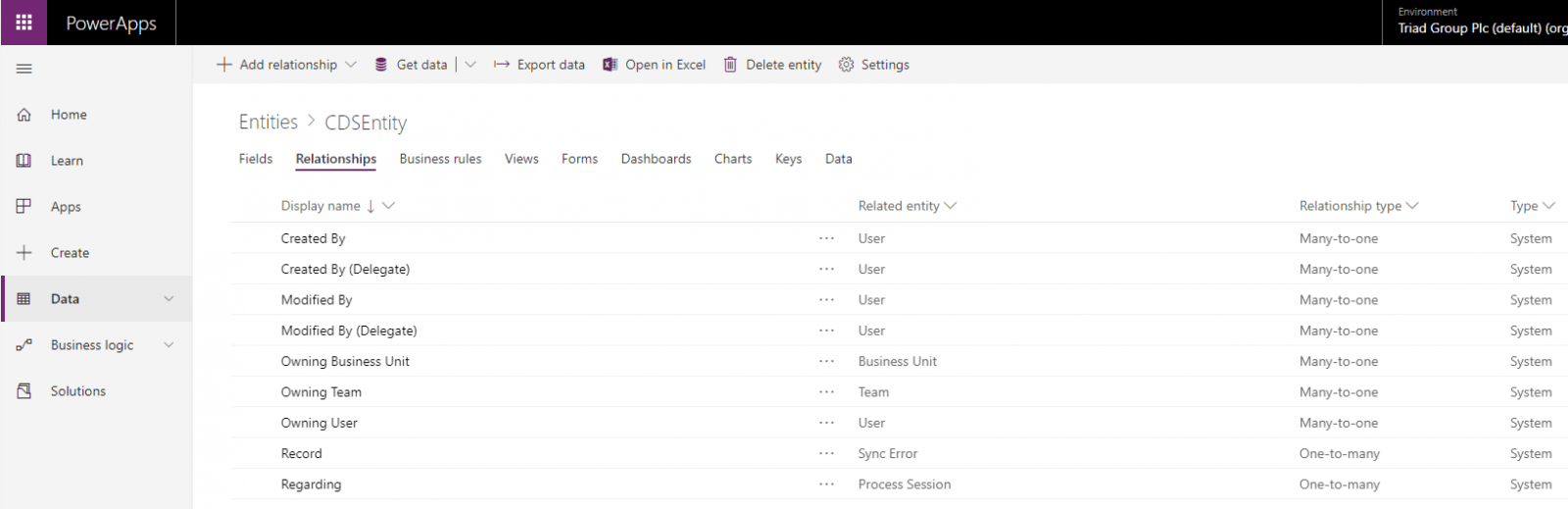The width and height of the screenshot is (1568, 509).
Task: Select the Relationships tab
Action: click(x=336, y=159)
